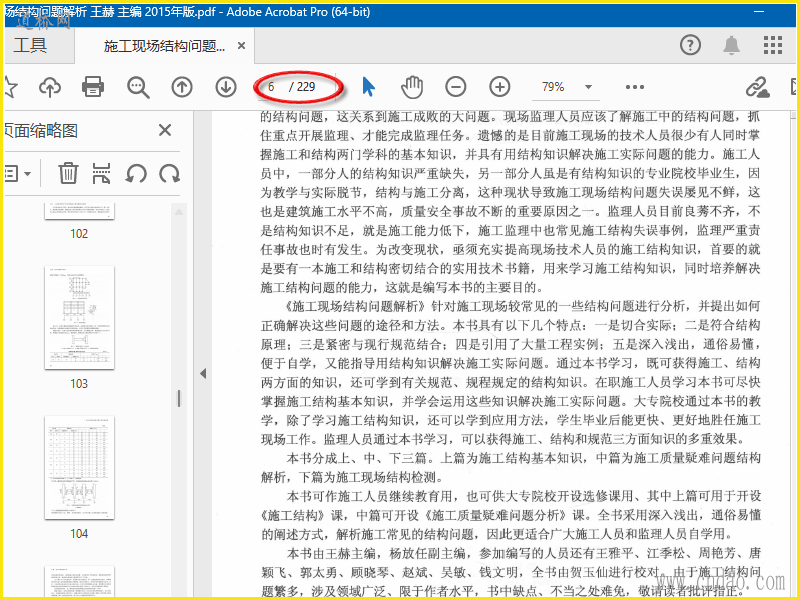Rotate pages clockwise
This screenshot has height=600, width=800.
(x=169, y=174)
